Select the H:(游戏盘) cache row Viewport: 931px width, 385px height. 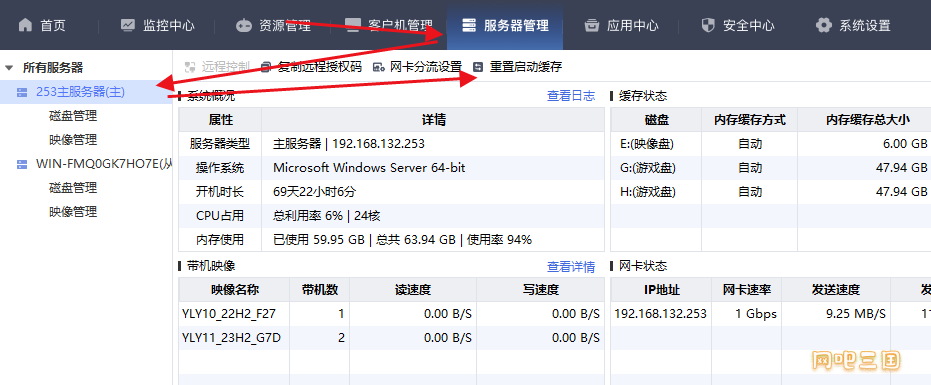tap(771, 192)
